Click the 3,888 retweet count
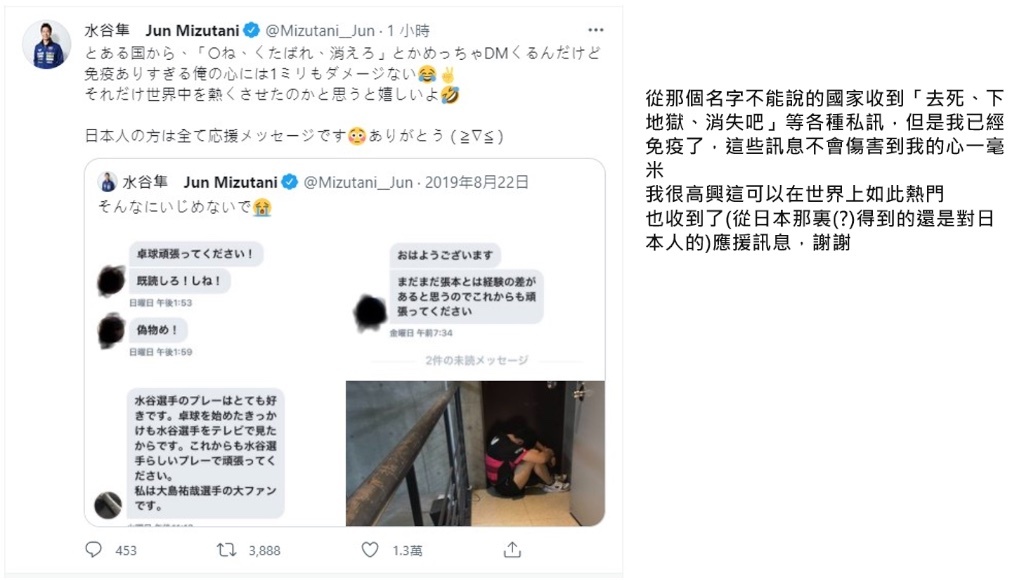 264,551
